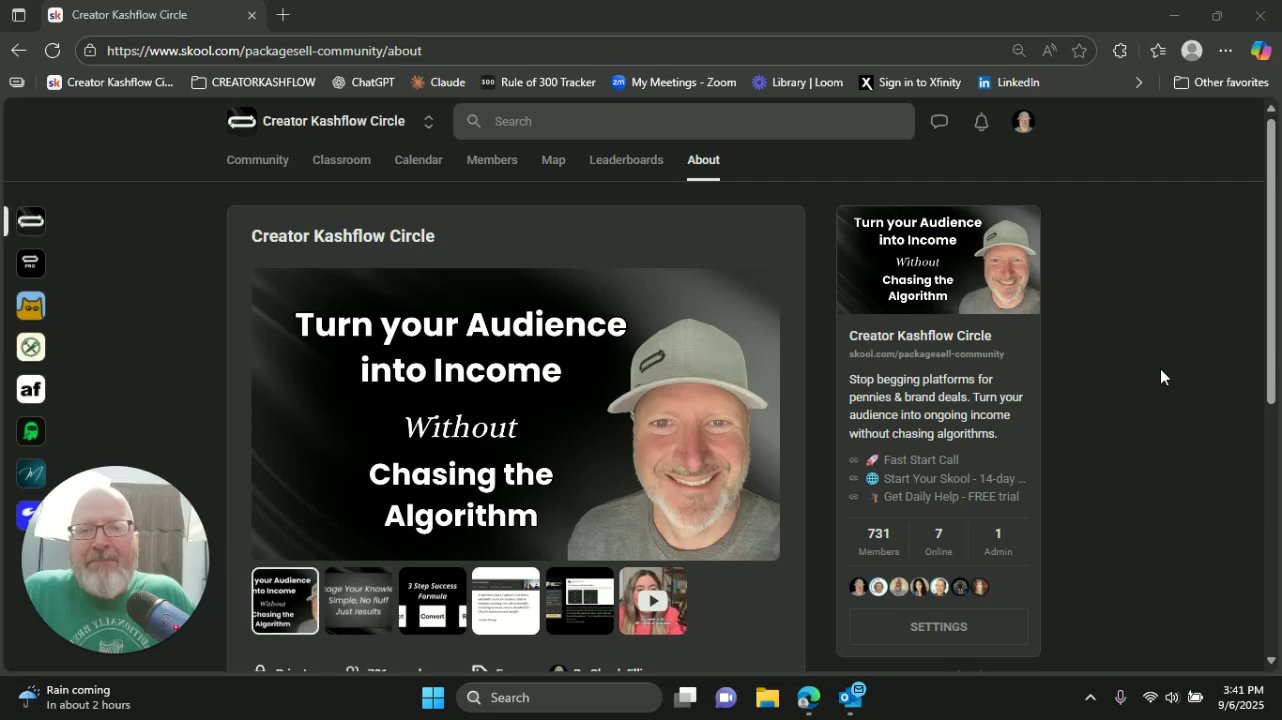This screenshot has height=720, width=1282.
Task: Open the green ghost group icon
Action: point(31,431)
